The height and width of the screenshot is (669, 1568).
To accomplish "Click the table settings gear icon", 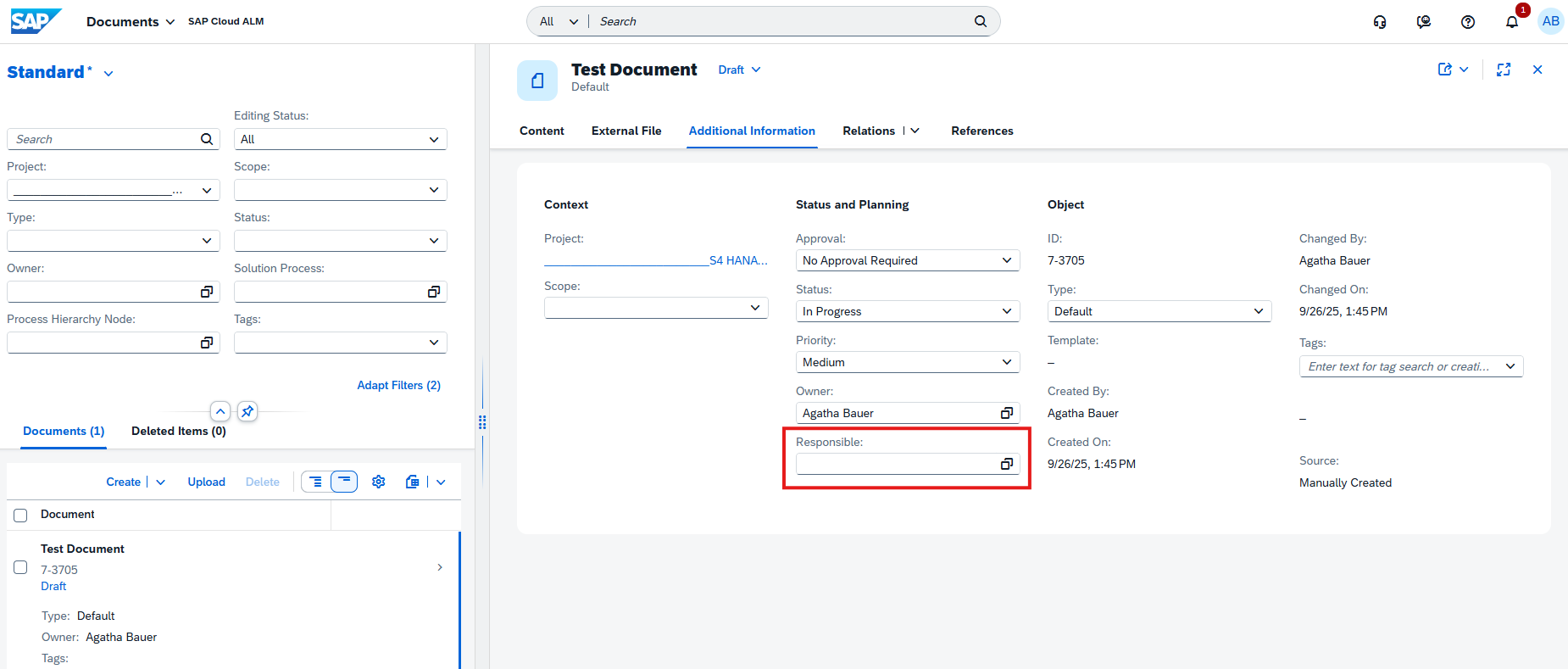I will coord(379,482).
